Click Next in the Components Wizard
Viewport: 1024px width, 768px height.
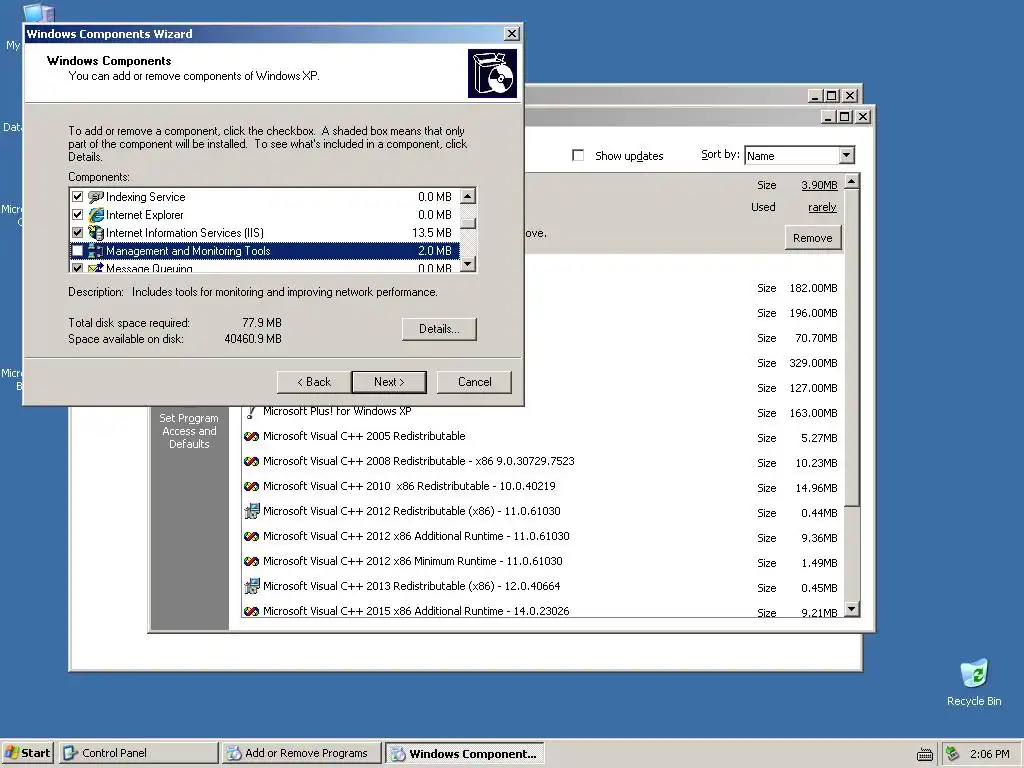(389, 382)
